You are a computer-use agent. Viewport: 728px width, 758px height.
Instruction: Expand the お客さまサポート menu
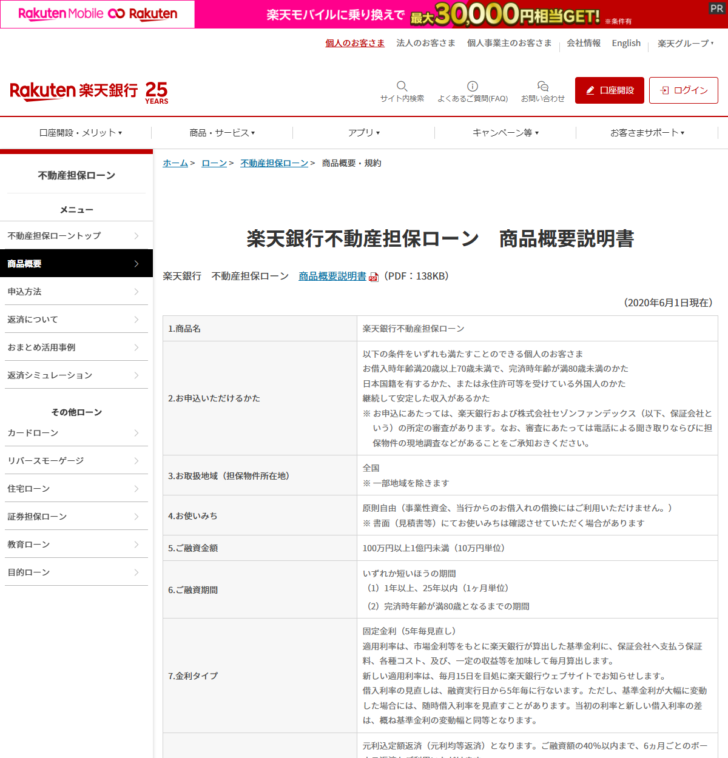point(647,132)
